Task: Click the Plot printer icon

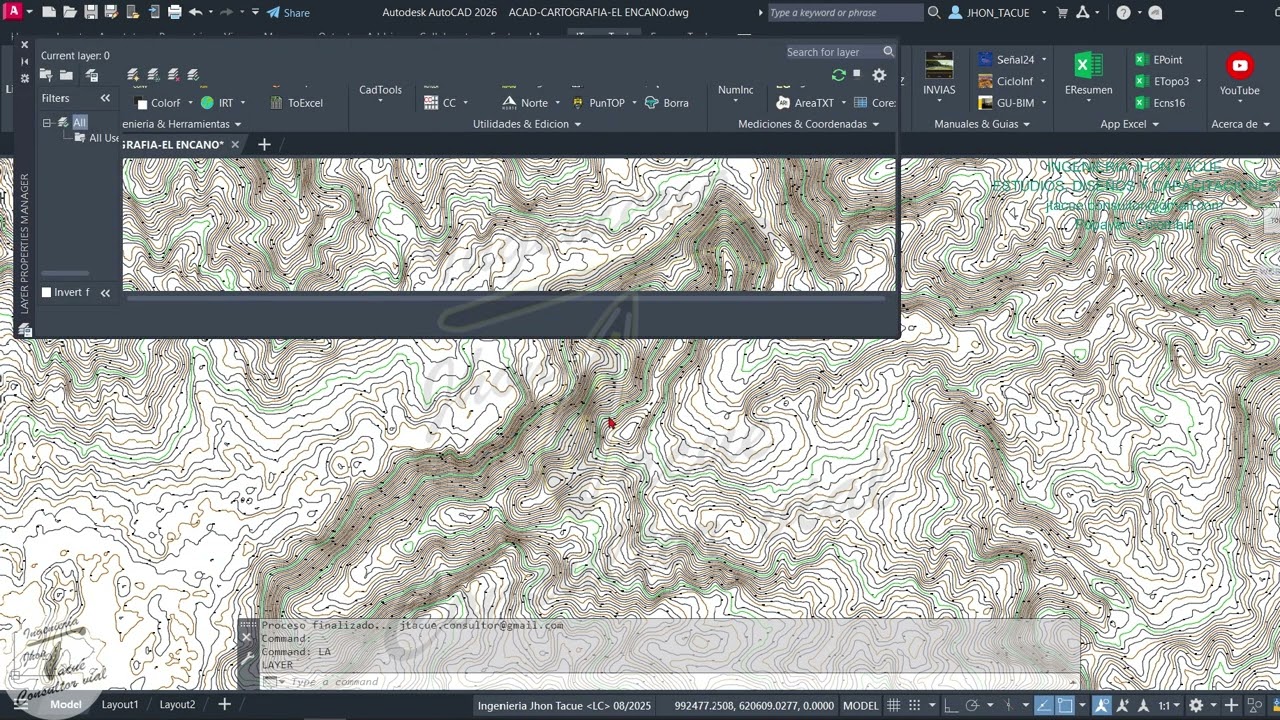Action: tap(174, 12)
